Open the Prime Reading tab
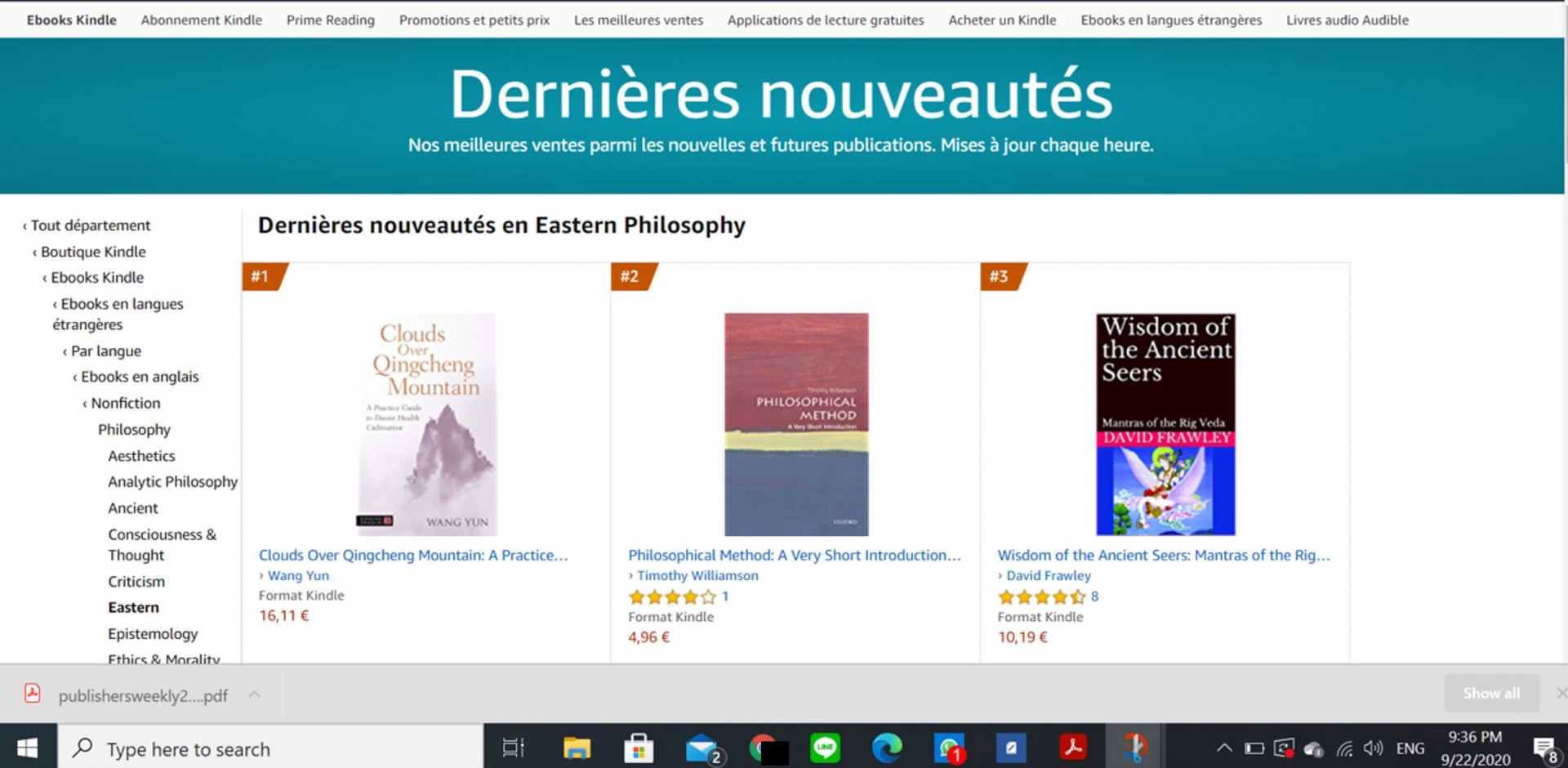This screenshot has width=1568, height=768. coord(331,20)
